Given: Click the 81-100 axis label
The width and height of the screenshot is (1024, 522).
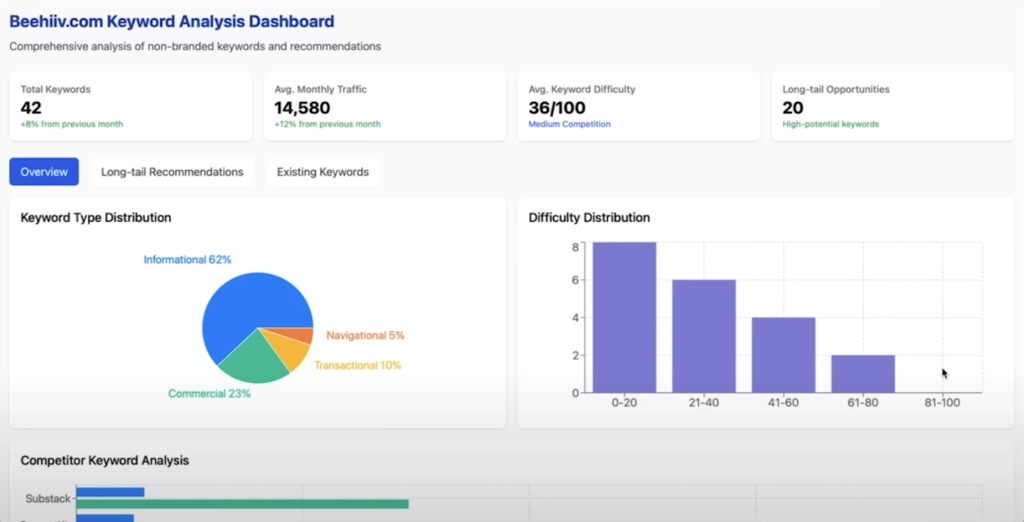Looking at the screenshot, I should (x=942, y=403).
